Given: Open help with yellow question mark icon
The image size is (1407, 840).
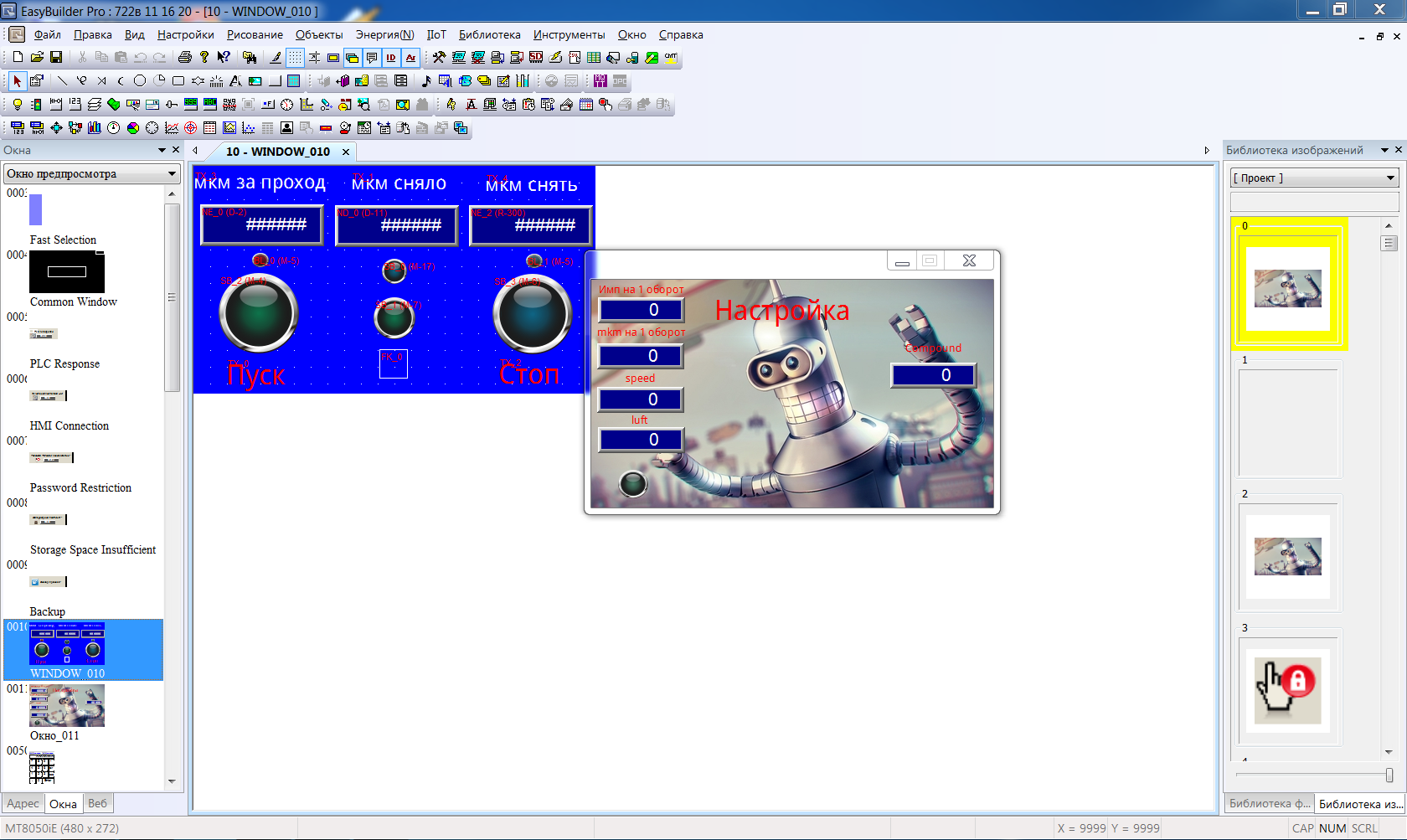Looking at the screenshot, I should click(x=204, y=57).
